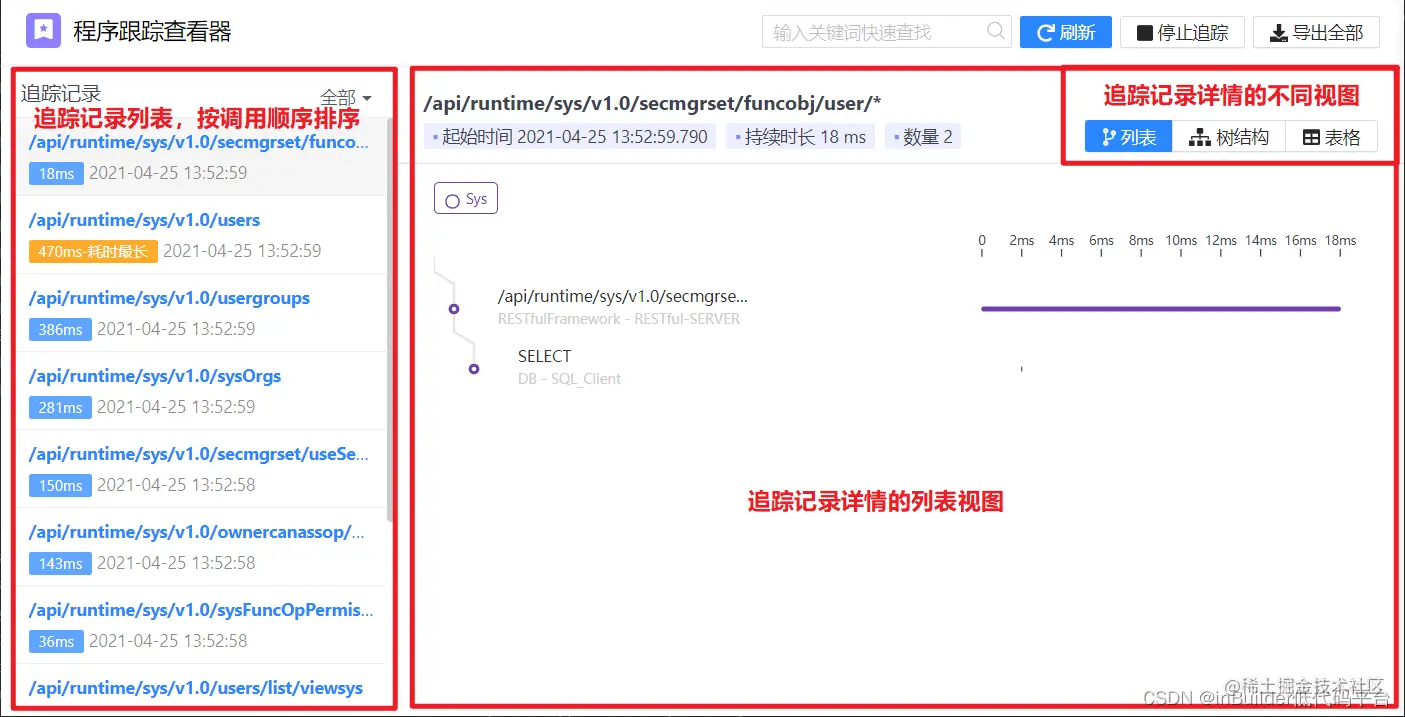This screenshot has height=717, width=1405.
Task: Open trace /api/runtime/sys/v1.0/usergroups
Action: click(x=169, y=298)
